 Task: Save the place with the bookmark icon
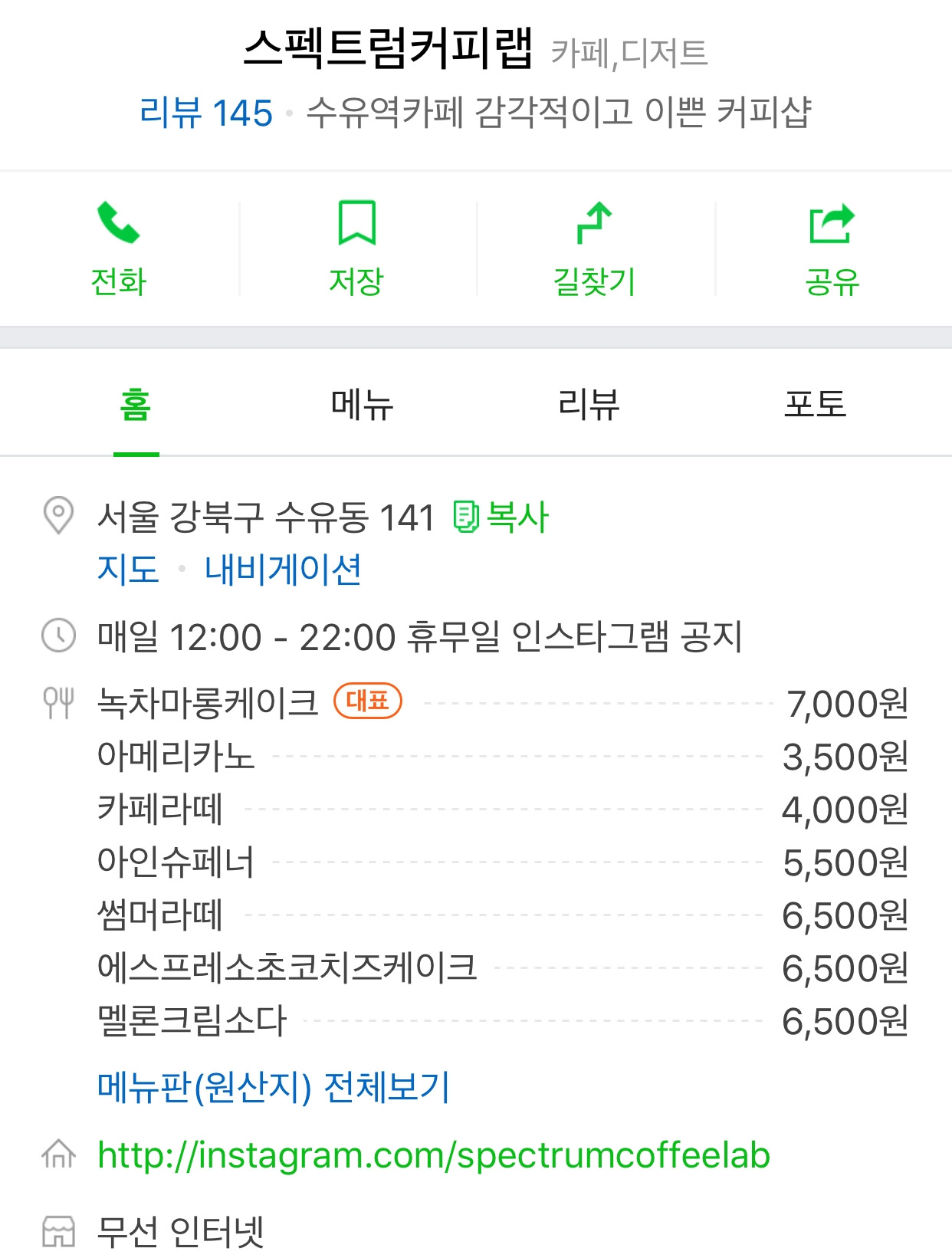[357, 222]
